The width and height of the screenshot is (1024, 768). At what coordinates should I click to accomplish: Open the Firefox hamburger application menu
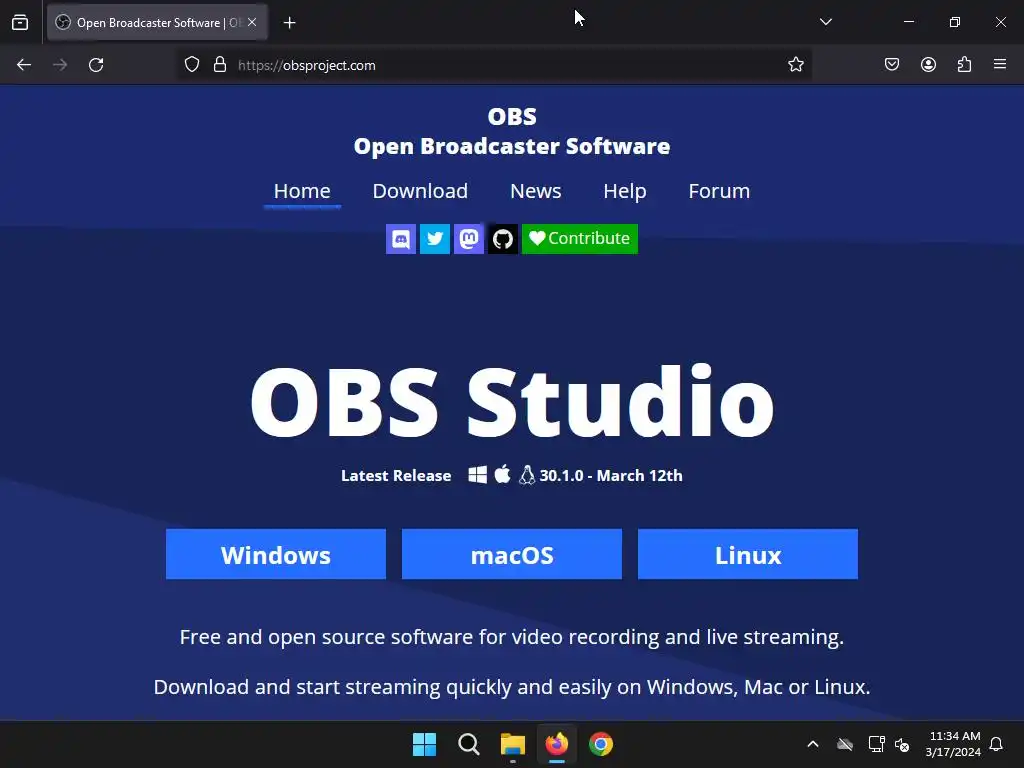1000,65
